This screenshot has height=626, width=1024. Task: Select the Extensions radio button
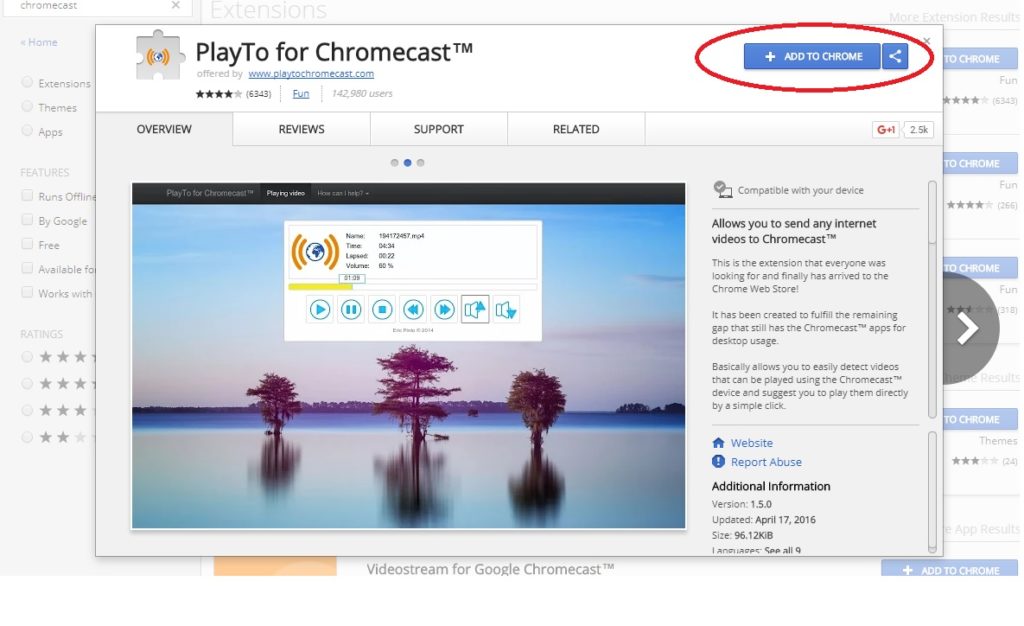pos(27,82)
